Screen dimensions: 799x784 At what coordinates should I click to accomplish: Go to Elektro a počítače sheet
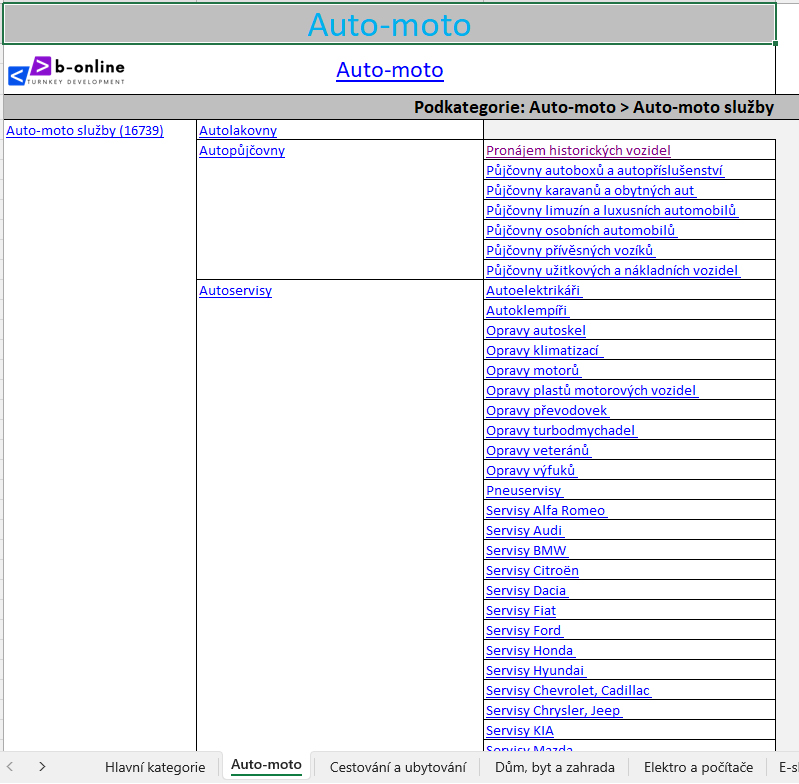698,767
